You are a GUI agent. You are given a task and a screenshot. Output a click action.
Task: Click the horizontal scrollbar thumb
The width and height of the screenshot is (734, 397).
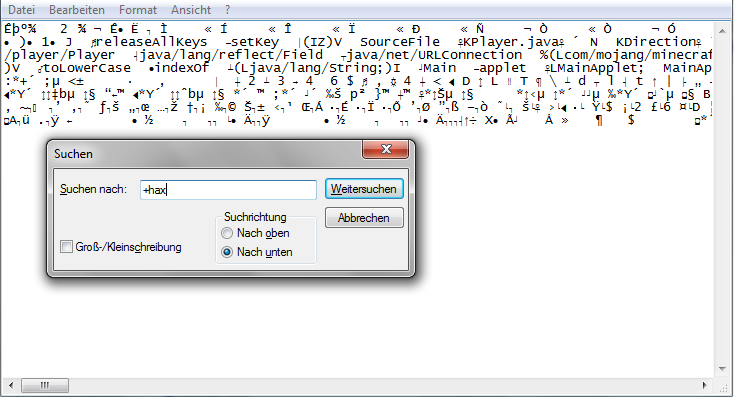pyautogui.click(x=45, y=385)
